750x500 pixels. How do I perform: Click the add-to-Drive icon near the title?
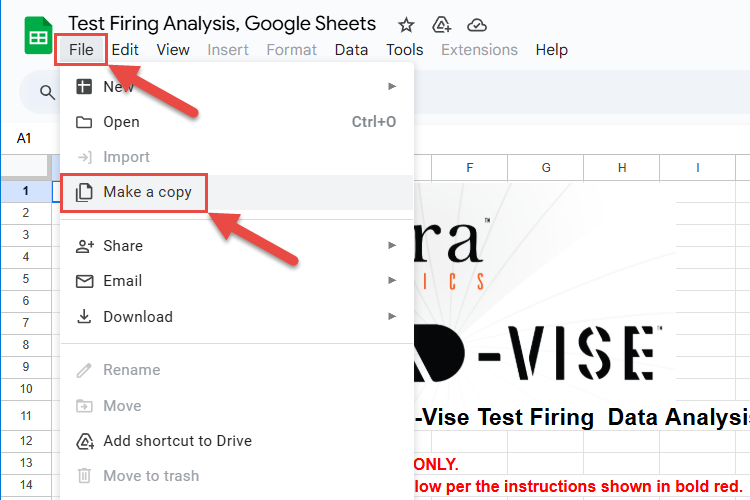(441, 25)
